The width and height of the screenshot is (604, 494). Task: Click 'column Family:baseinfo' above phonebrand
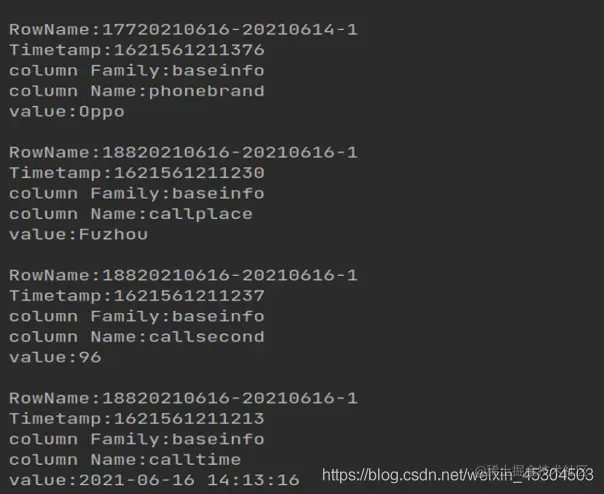[137, 71]
